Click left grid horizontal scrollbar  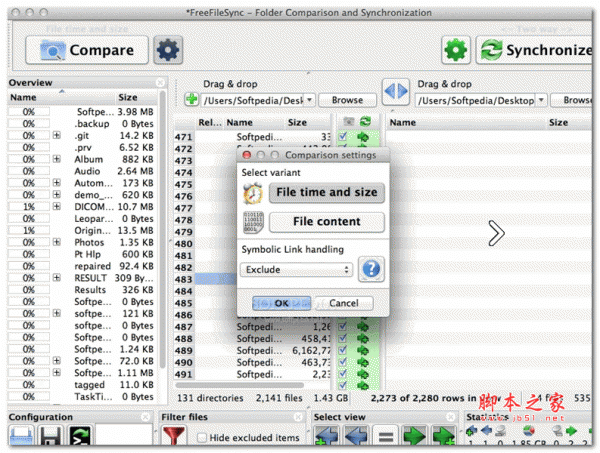tap(240, 385)
